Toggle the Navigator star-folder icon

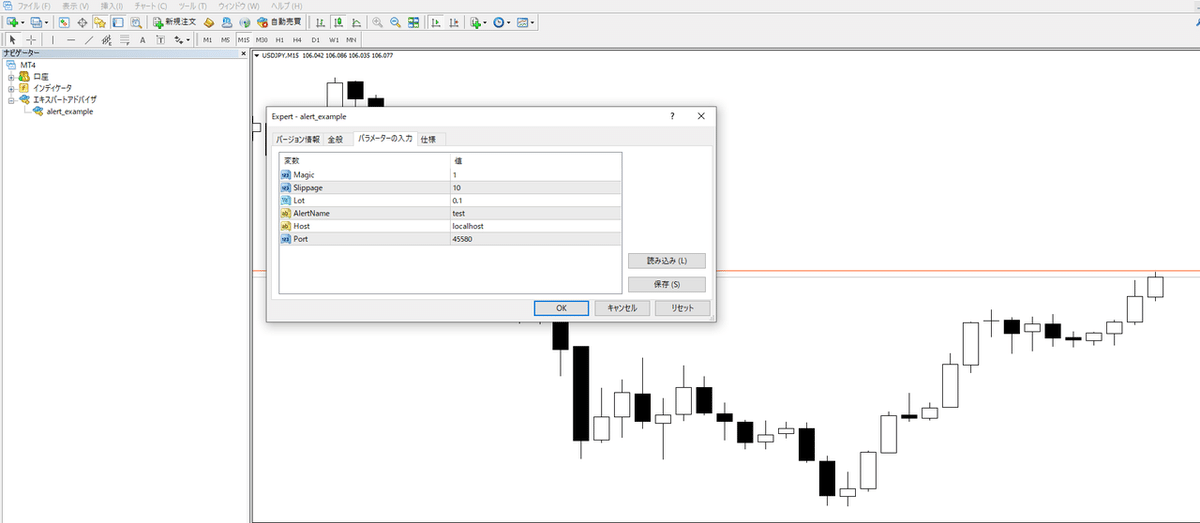coord(100,22)
